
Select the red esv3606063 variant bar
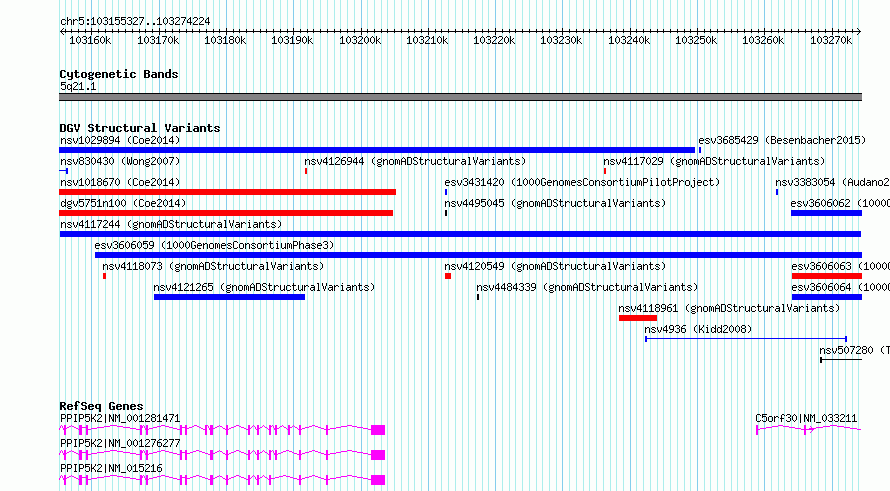pyautogui.click(x=827, y=276)
